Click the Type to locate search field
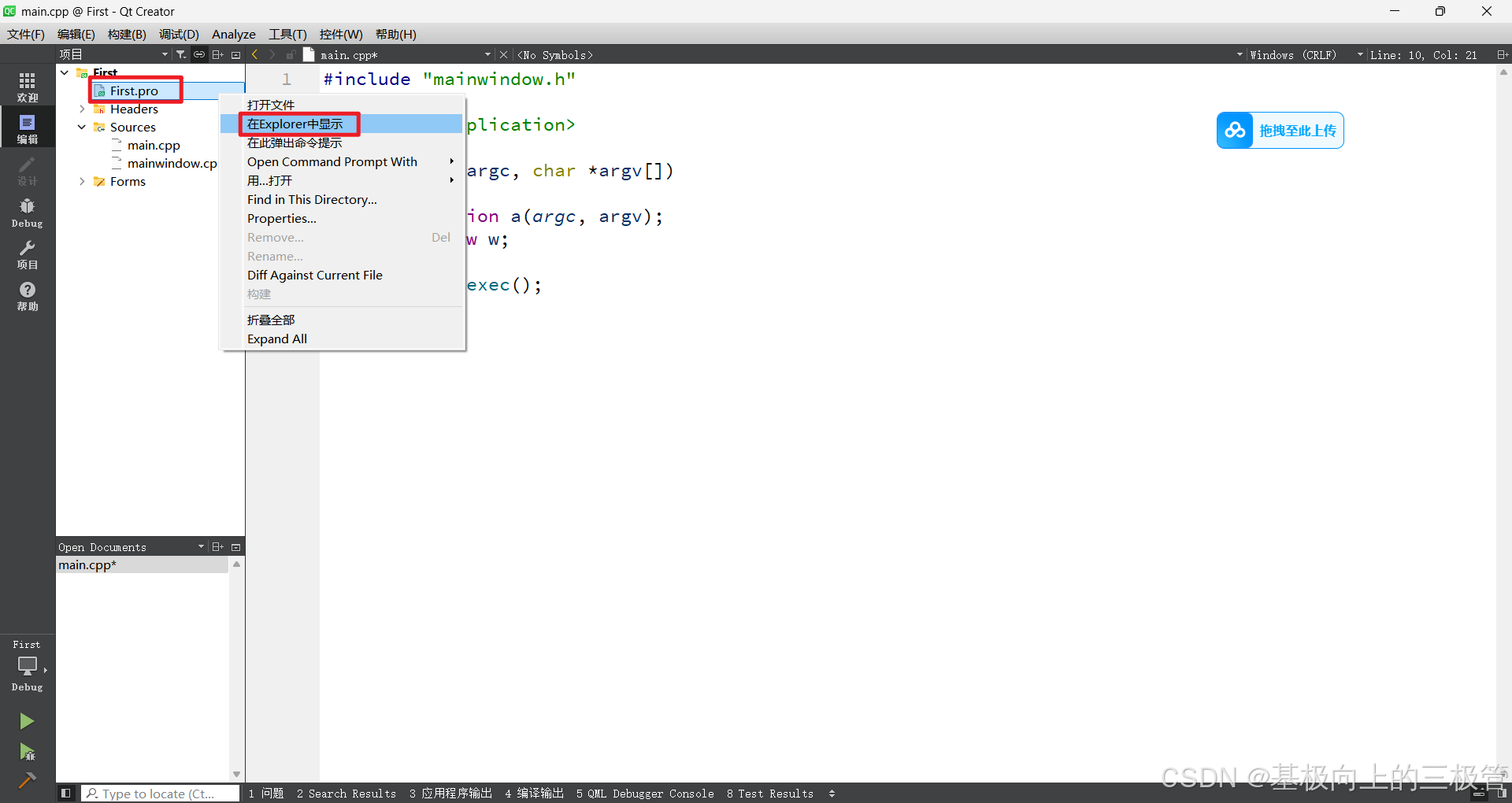This screenshot has height=803, width=1512. 161,793
